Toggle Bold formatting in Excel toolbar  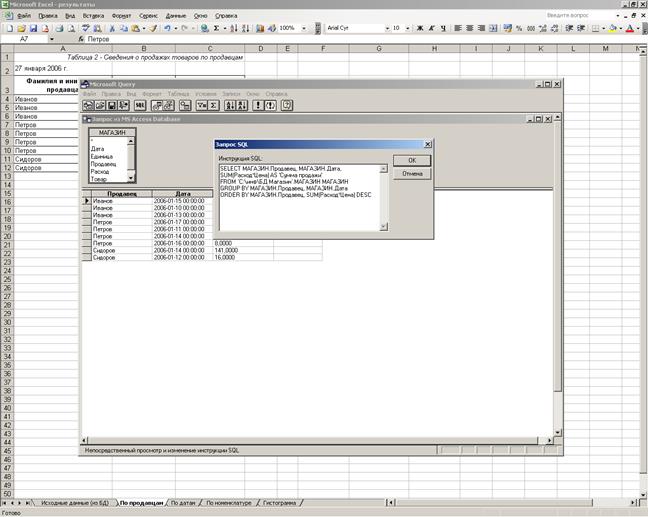(x=420, y=28)
